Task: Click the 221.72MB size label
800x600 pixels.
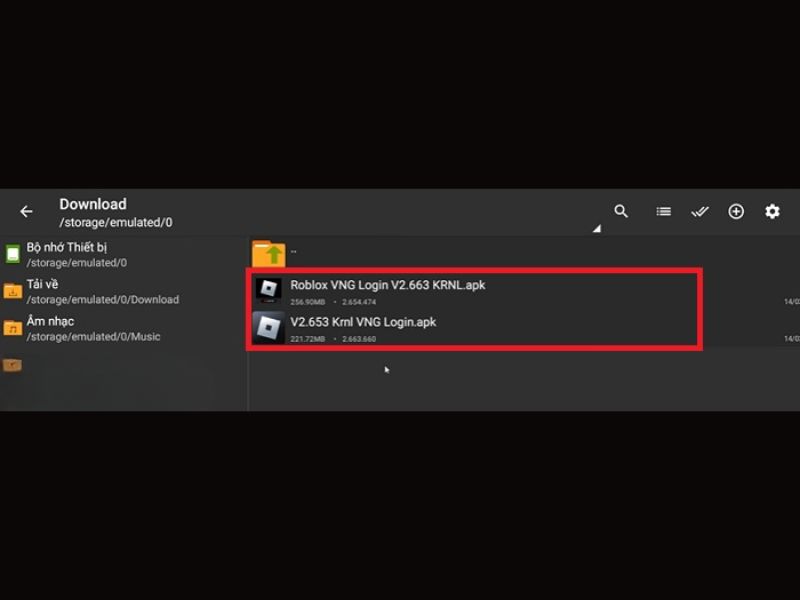Action: click(308, 339)
